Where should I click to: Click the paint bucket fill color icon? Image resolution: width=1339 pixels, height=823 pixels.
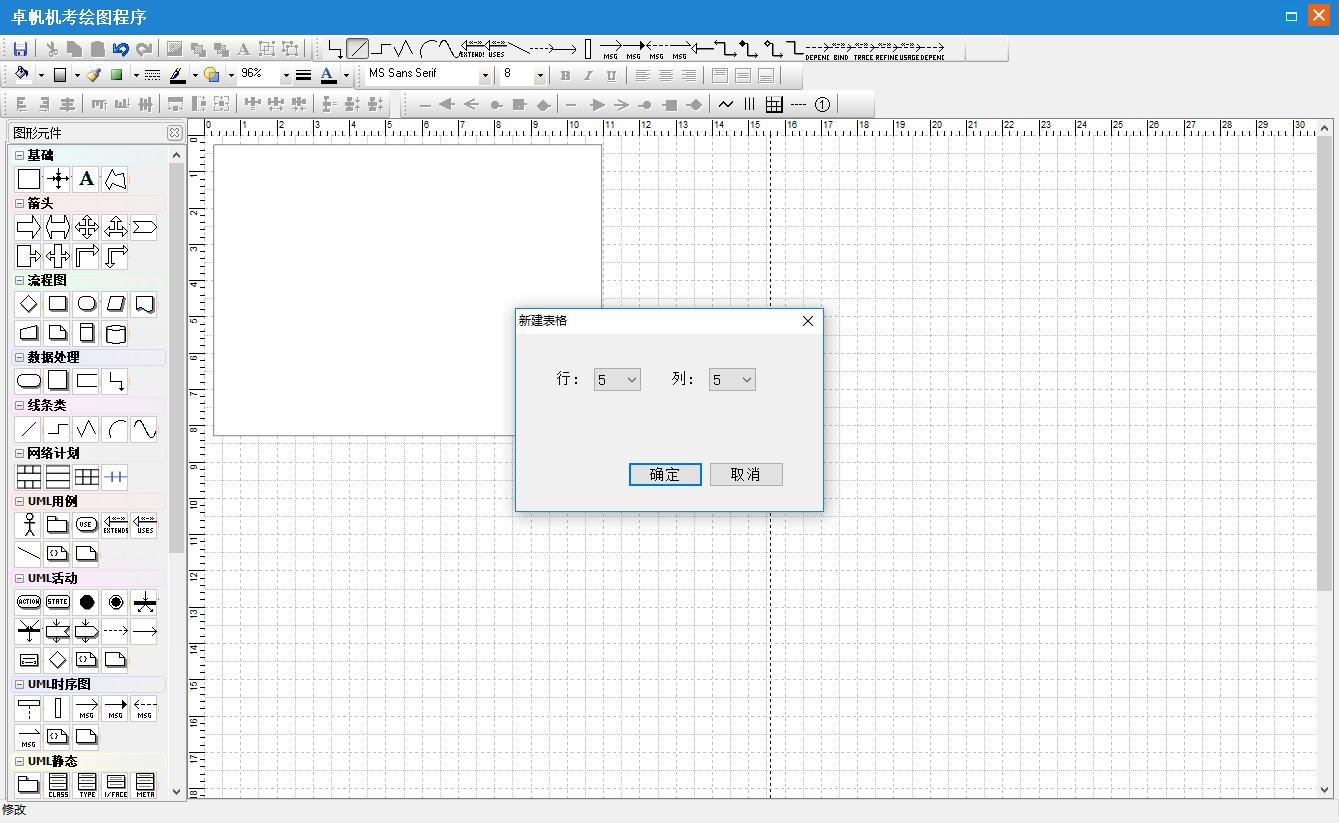(22, 74)
